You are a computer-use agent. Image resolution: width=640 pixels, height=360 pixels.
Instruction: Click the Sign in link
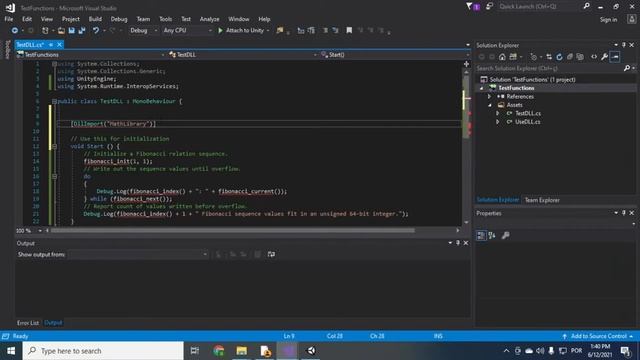608,20
